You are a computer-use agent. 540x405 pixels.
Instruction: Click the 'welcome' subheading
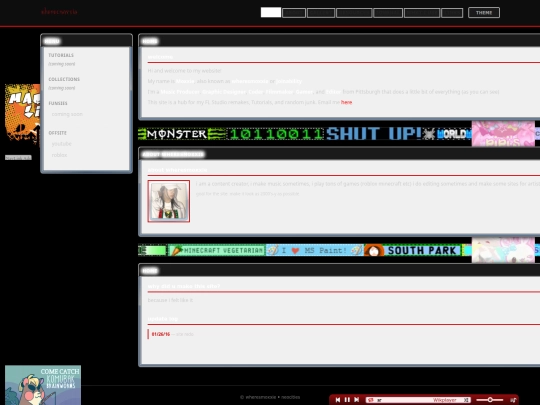click(x=160, y=57)
